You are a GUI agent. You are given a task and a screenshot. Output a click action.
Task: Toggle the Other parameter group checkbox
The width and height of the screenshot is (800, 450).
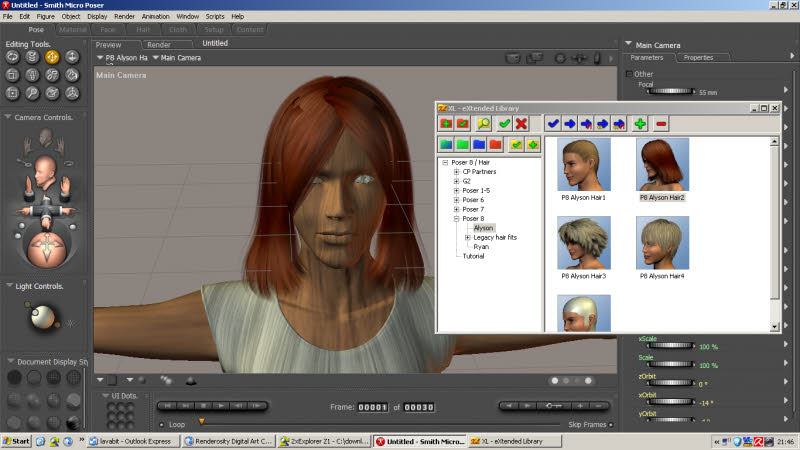[629, 74]
